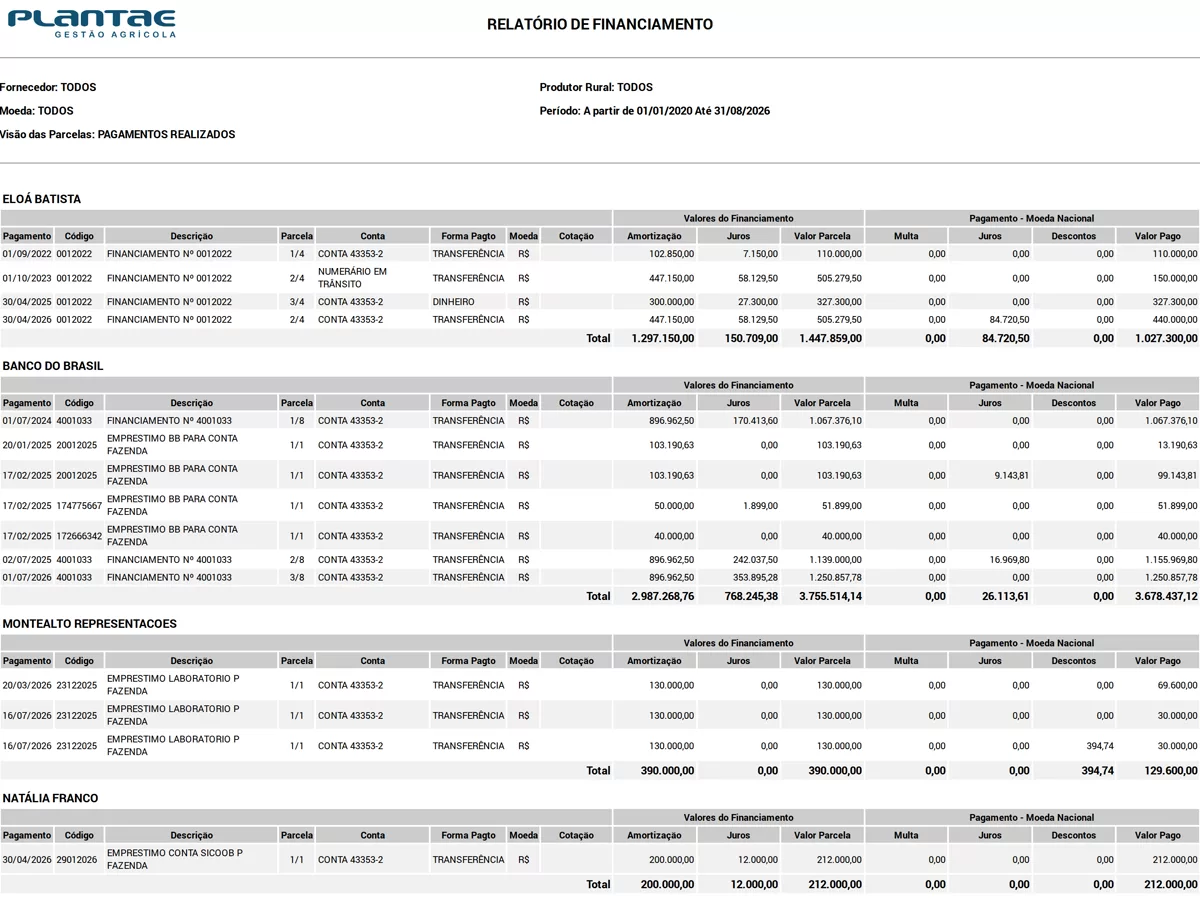
Task: Click the 'ELOÁ BATISTA' section heading
Action: point(42,199)
